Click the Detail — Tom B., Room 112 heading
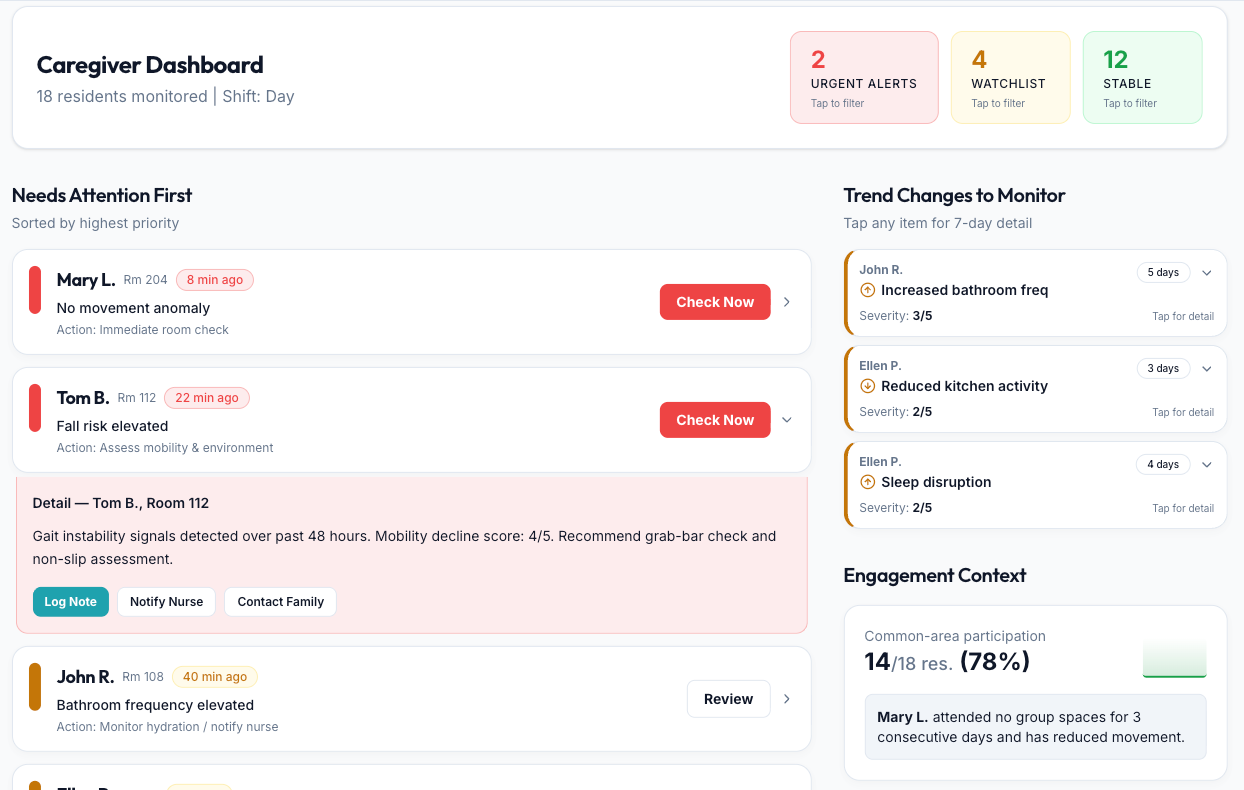The height and width of the screenshot is (790, 1244). tap(121, 503)
